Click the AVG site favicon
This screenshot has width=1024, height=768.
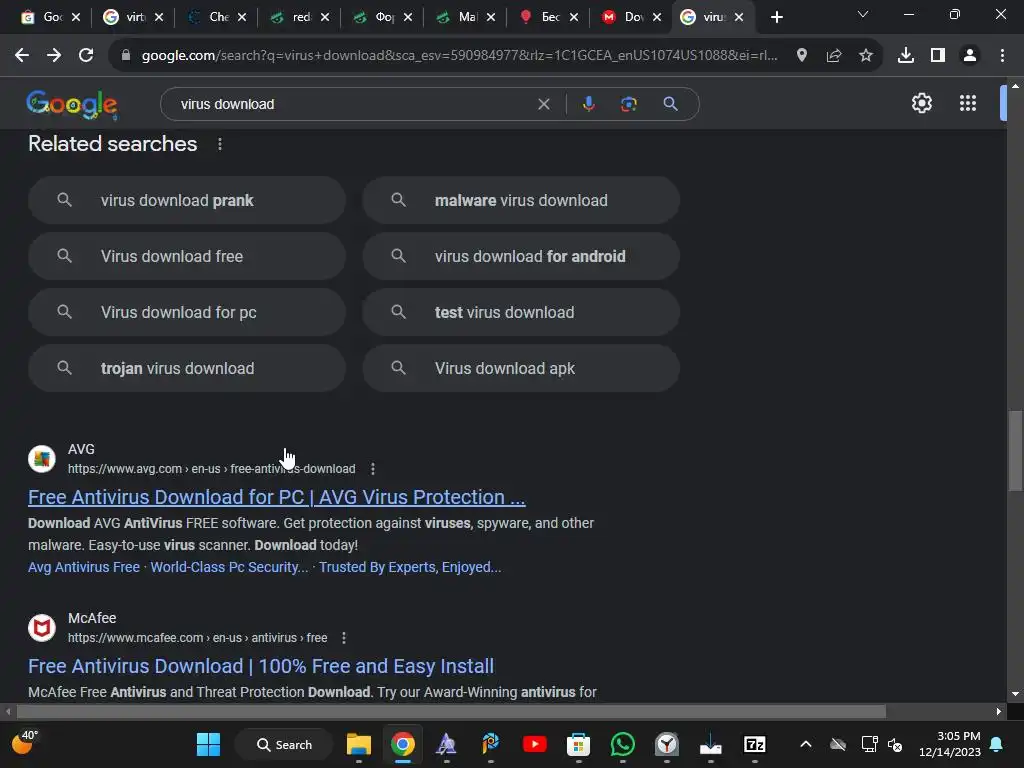click(42, 458)
